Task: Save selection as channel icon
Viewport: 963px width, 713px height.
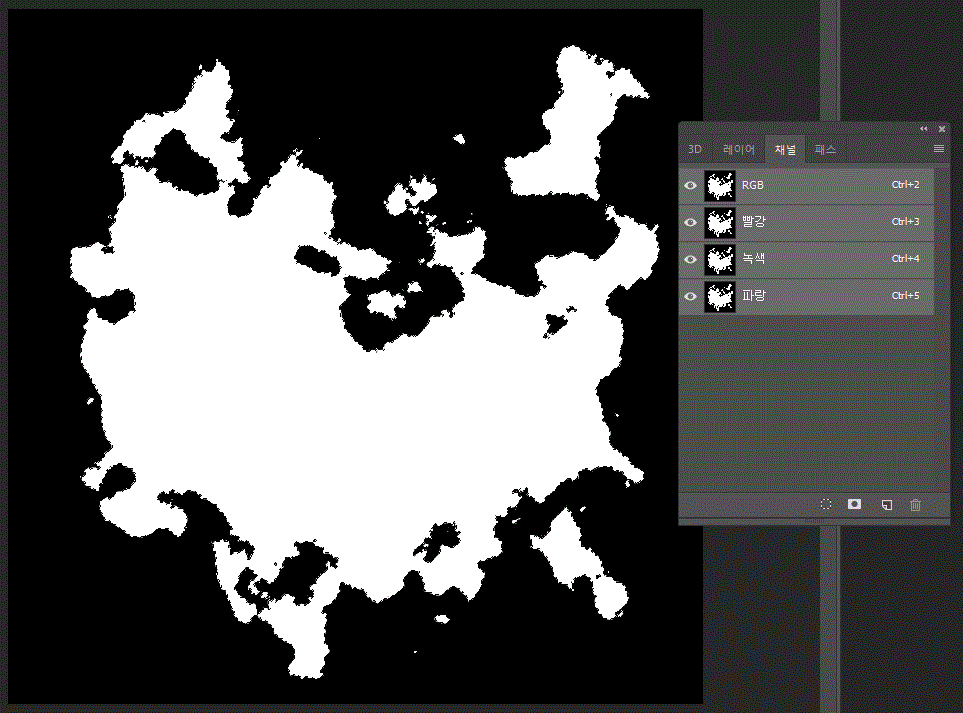Action: [x=854, y=504]
